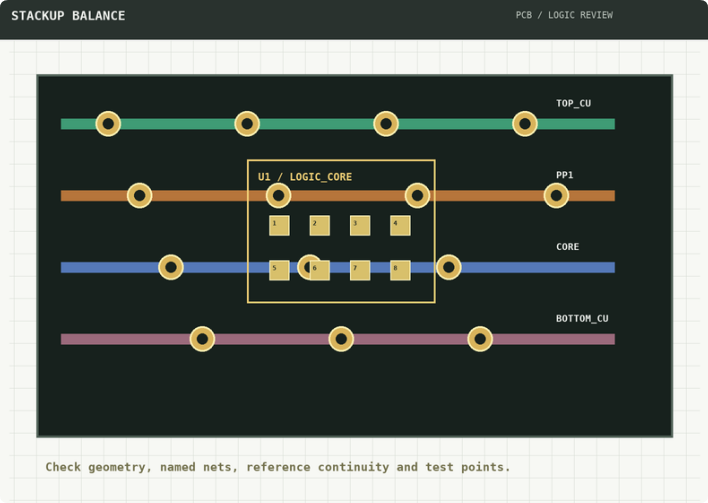Click pad 2 of U1
The height and width of the screenshot is (503, 708).
(x=320, y=226)
